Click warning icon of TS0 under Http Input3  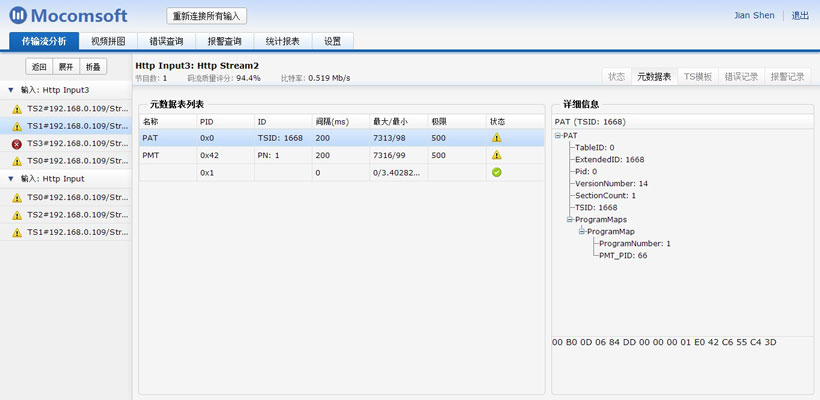pos(17,161)
